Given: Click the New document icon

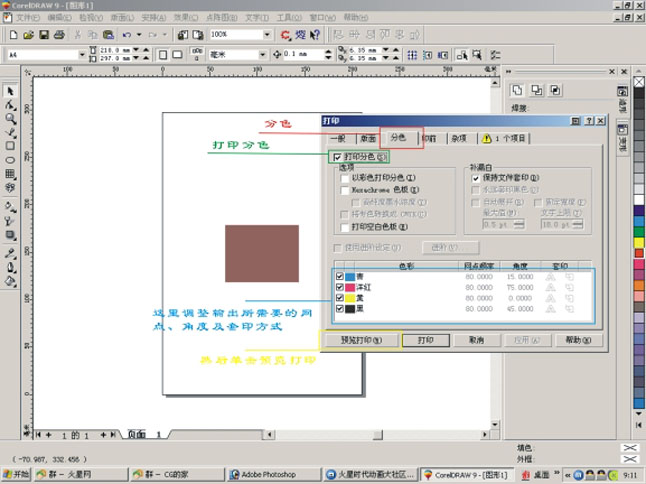Looking at the screenshot, I should [x=13, y=35].
